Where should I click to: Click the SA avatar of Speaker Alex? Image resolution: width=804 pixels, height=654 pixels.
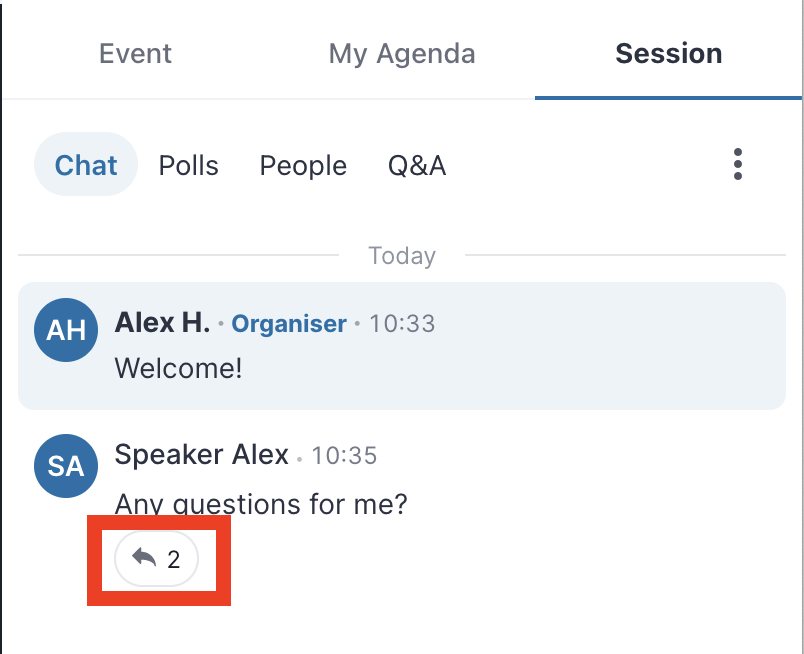[66, 466]
